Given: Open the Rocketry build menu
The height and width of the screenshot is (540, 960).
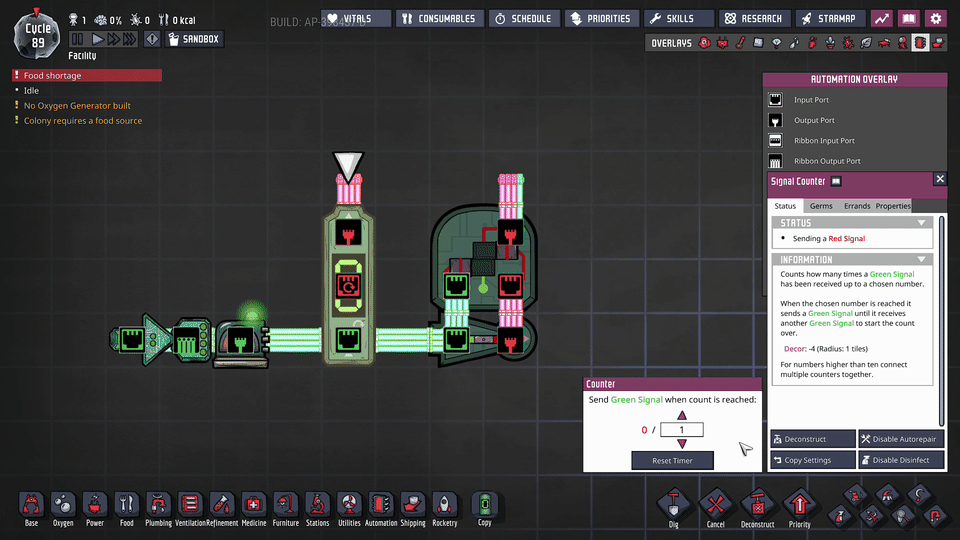Looking at the screenshot, I should pyautogui.click(x=444, y=505).
